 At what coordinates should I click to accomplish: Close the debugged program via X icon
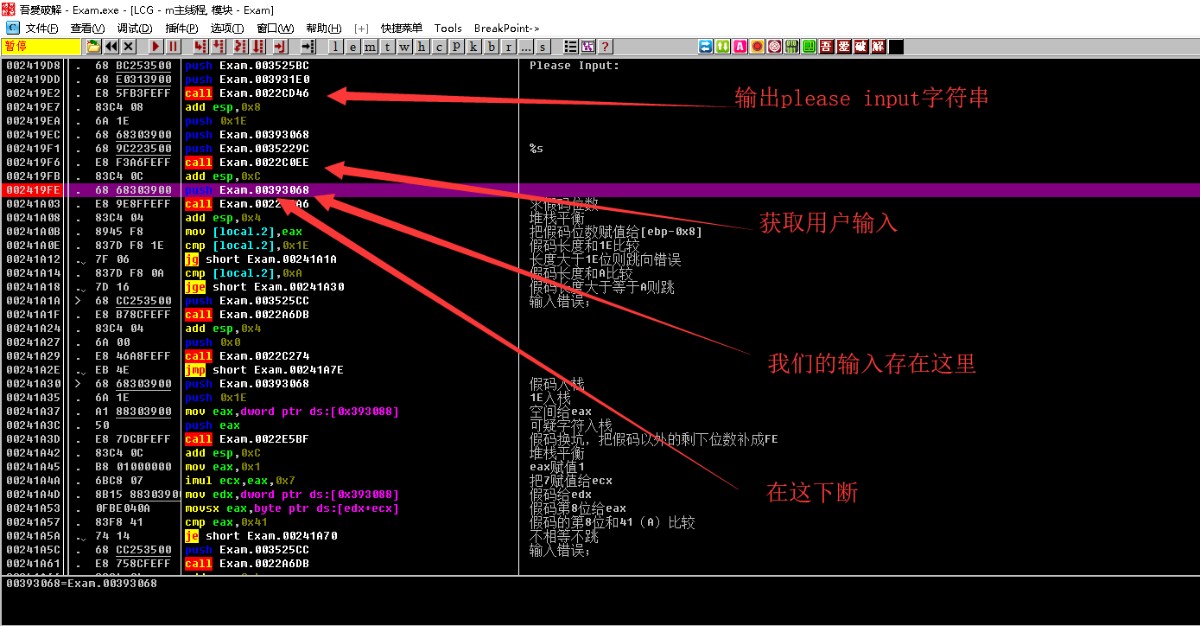pyautogui.click(x=128, y=46)
